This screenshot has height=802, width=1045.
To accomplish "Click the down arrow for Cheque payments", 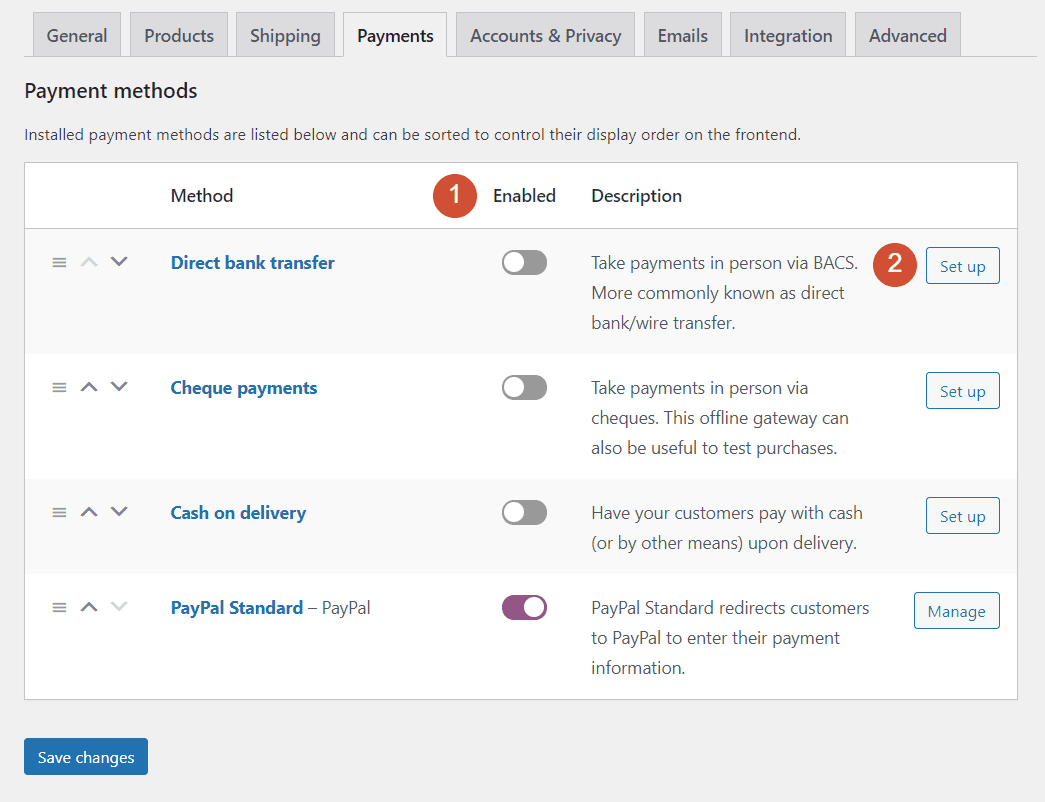I will click(x=118, y=387).
